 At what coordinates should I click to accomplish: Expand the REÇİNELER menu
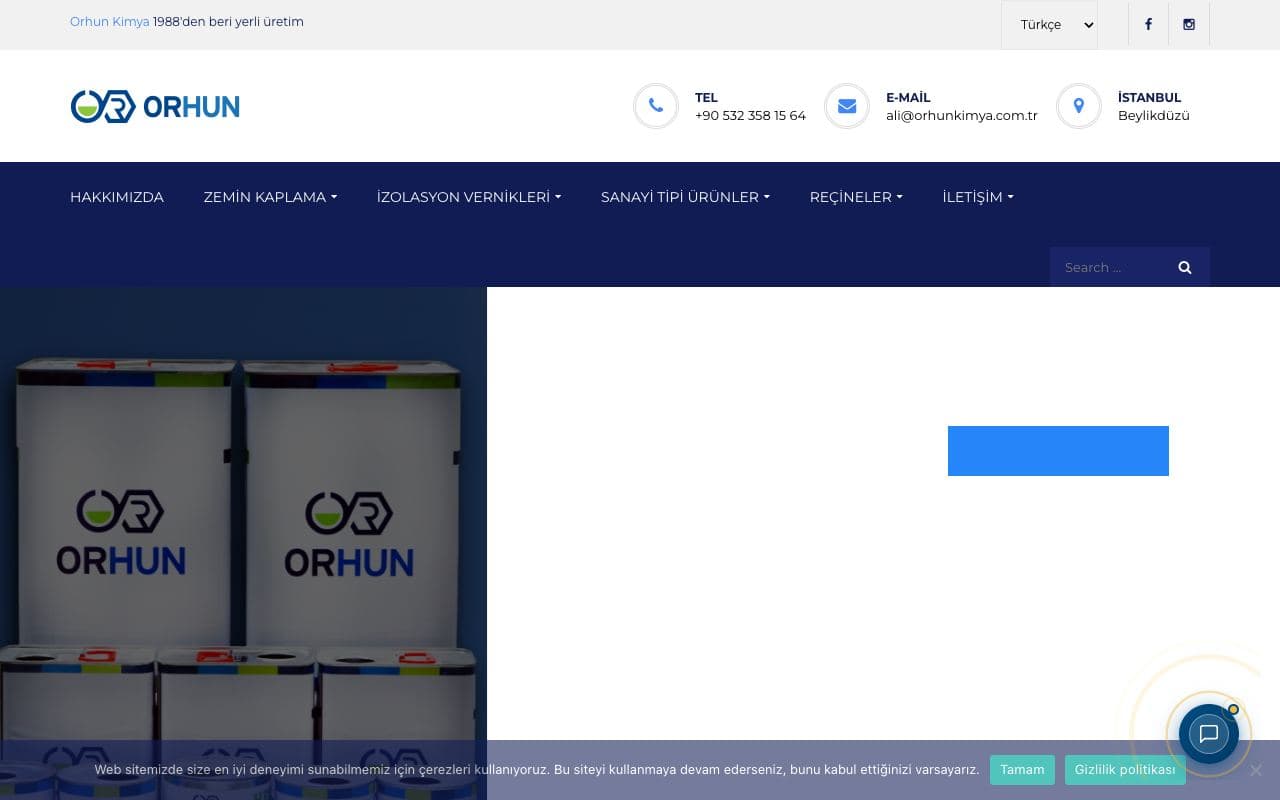(x=856, y=197)
